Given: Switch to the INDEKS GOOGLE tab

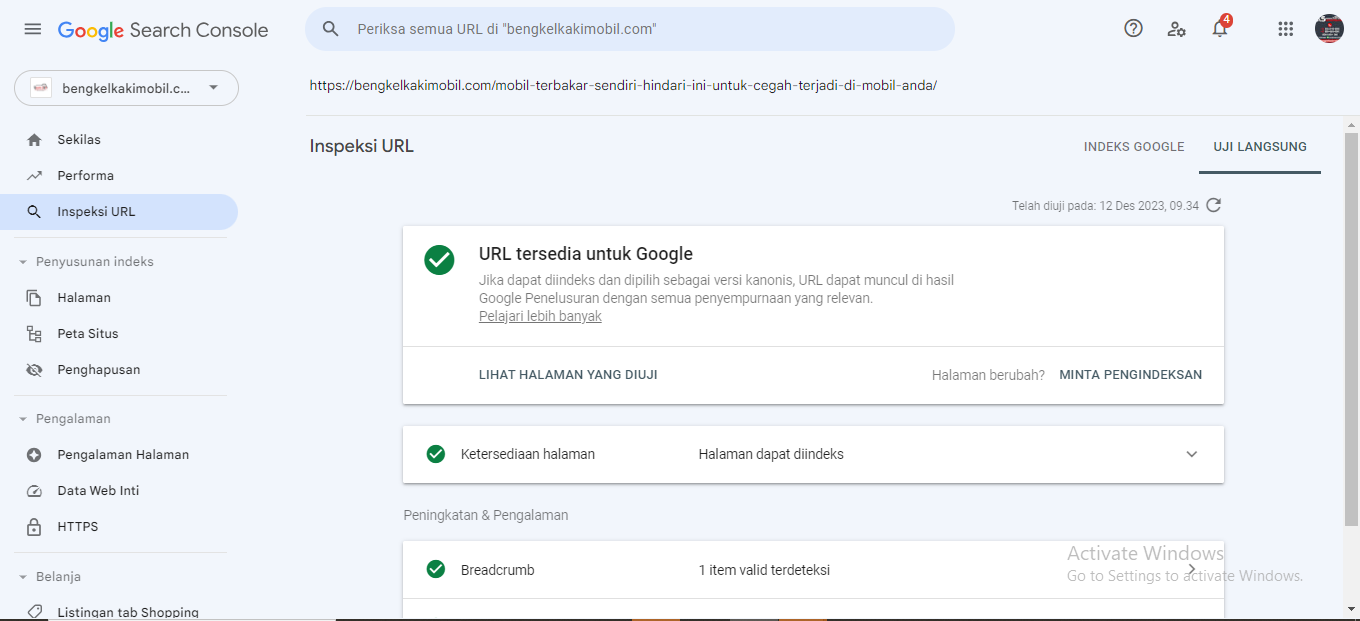Looking at the screenshot, I should coord(1134,147).
